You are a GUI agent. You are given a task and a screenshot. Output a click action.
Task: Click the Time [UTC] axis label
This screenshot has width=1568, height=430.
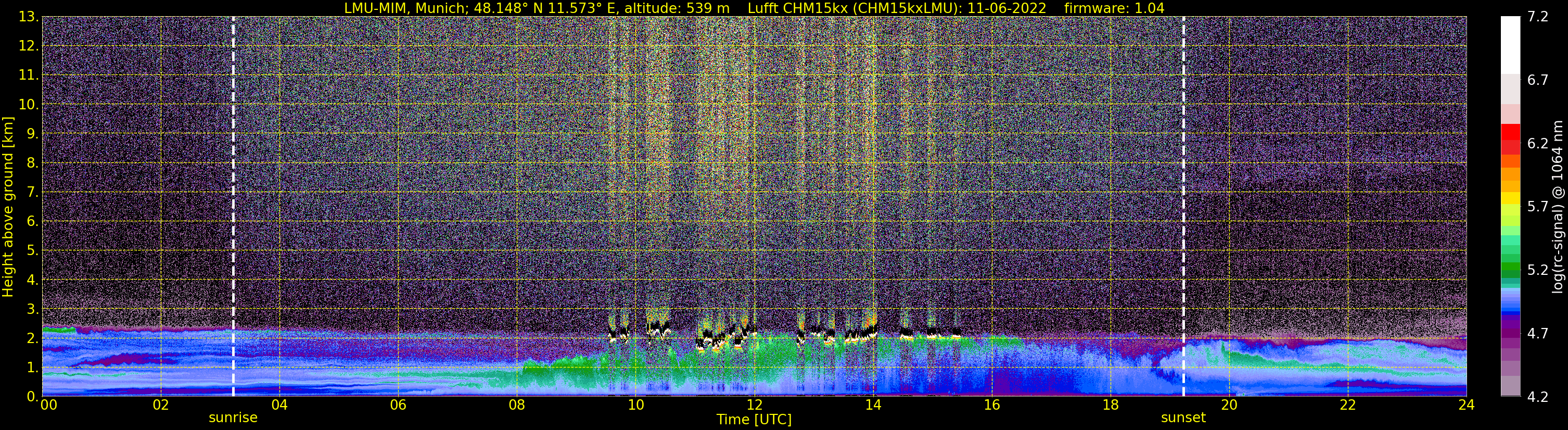pyautogui.click(x=754, y=420)
